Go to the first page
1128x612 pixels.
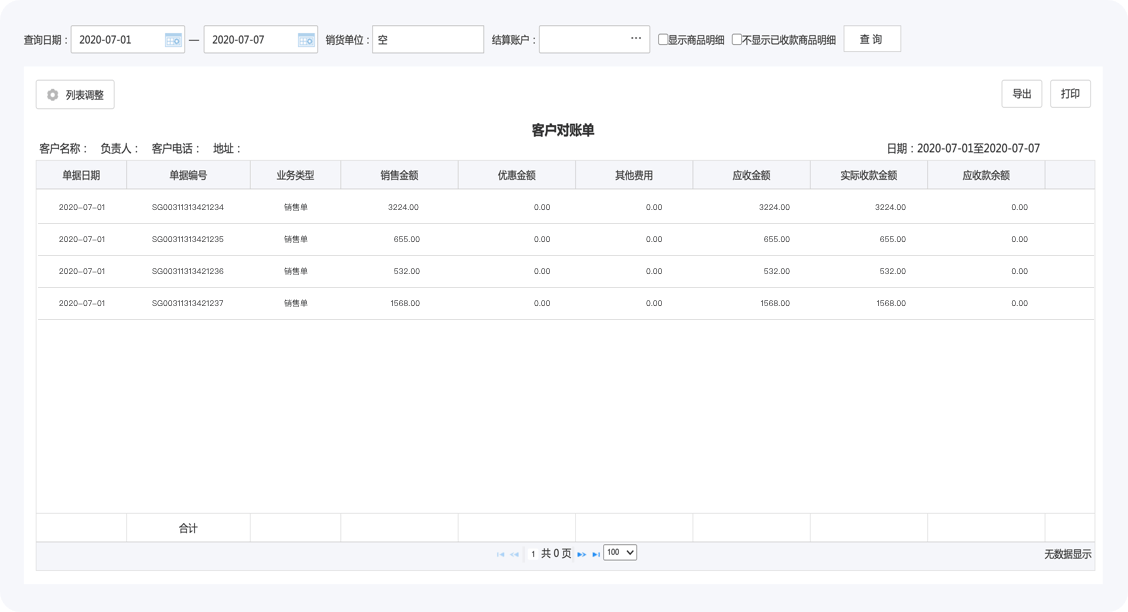[x=500, y=553]
